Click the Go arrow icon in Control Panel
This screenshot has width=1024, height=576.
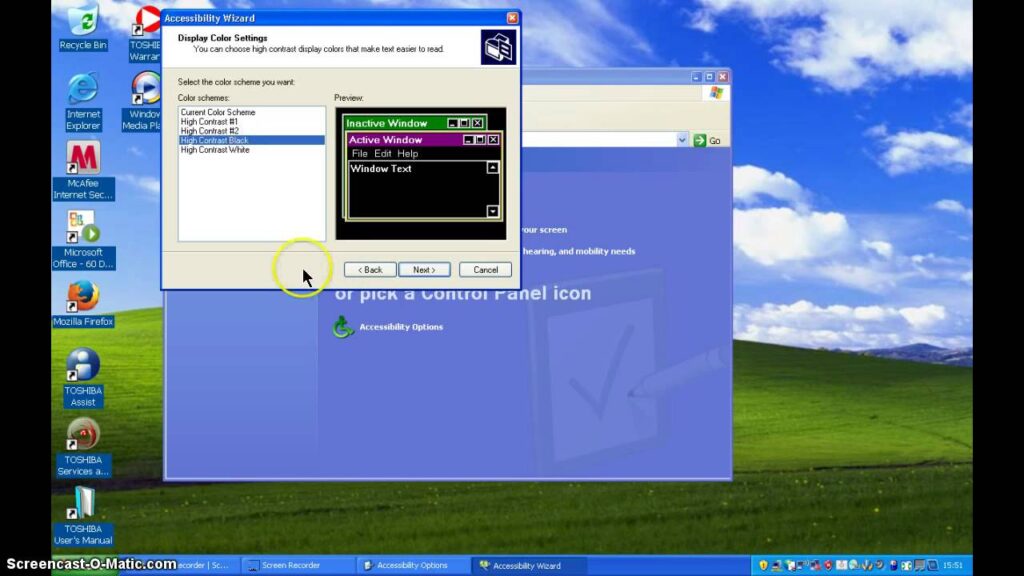[700, 140]
